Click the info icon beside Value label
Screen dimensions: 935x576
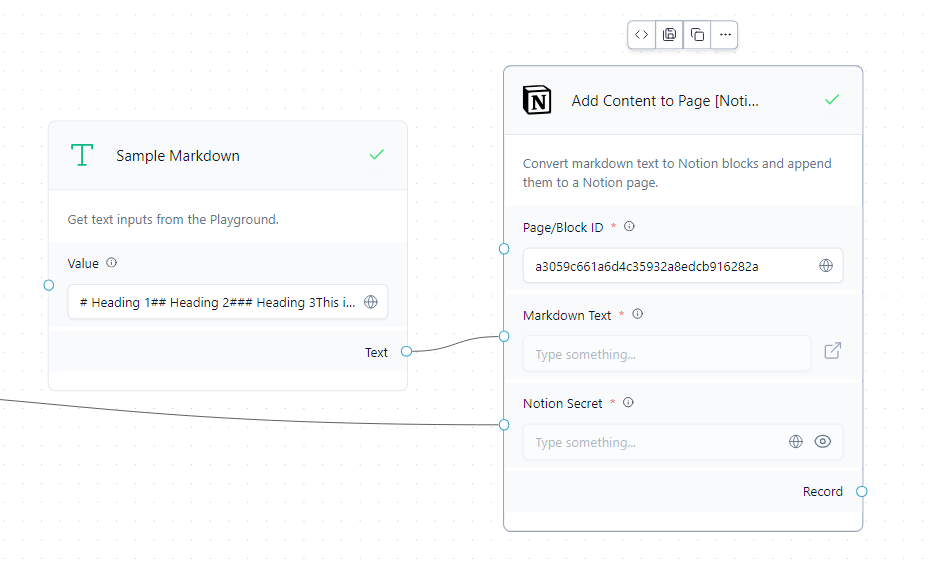coord(111,263)
